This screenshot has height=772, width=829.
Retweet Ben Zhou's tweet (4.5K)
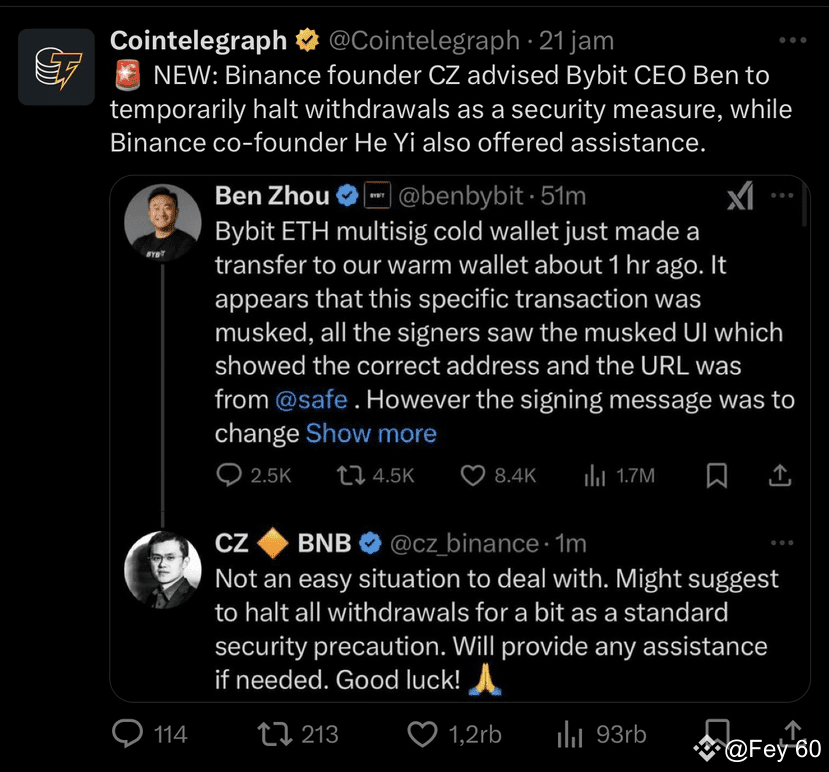coord(352,476)
